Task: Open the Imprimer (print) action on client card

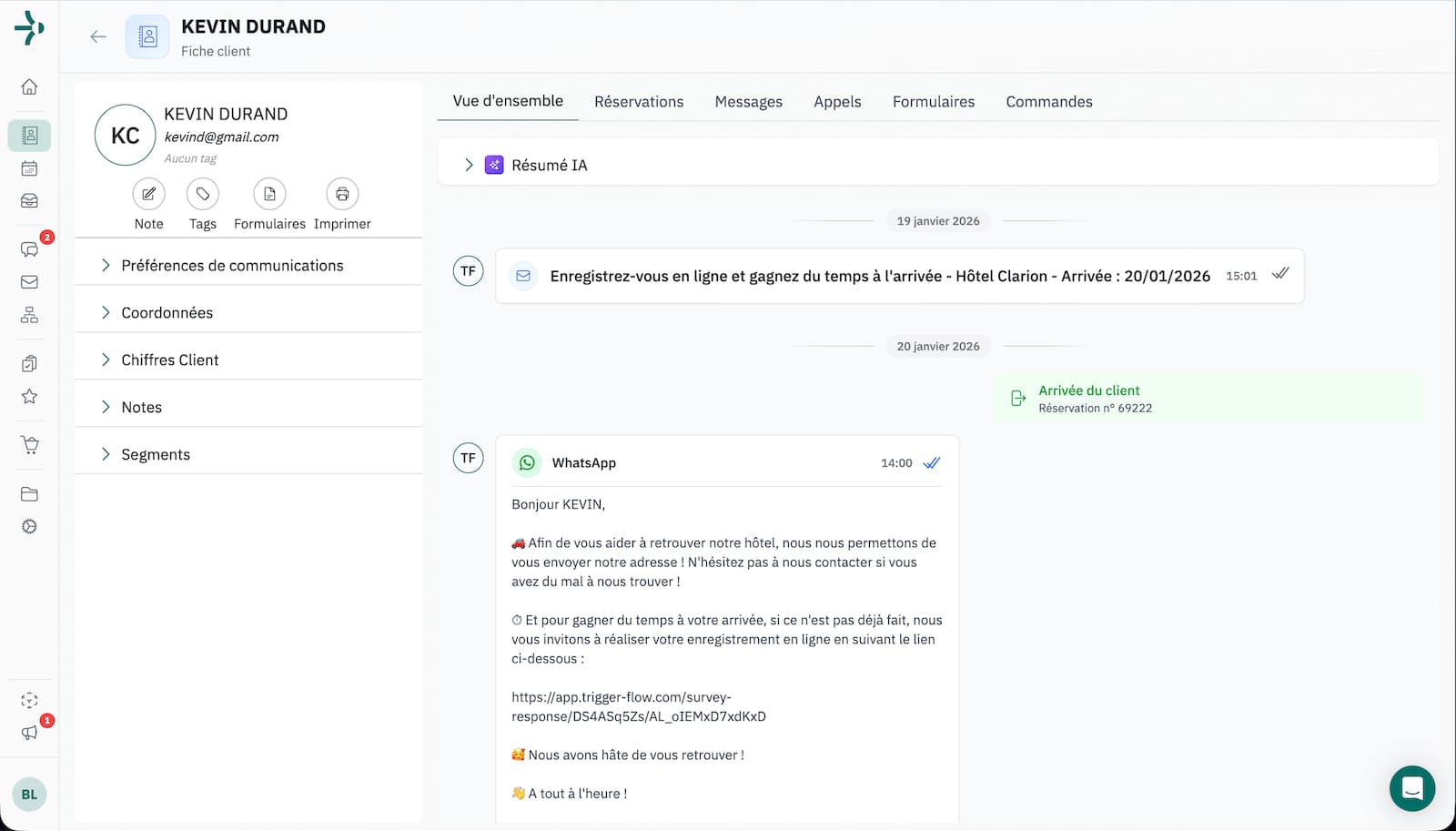Action: coord(342,193)
